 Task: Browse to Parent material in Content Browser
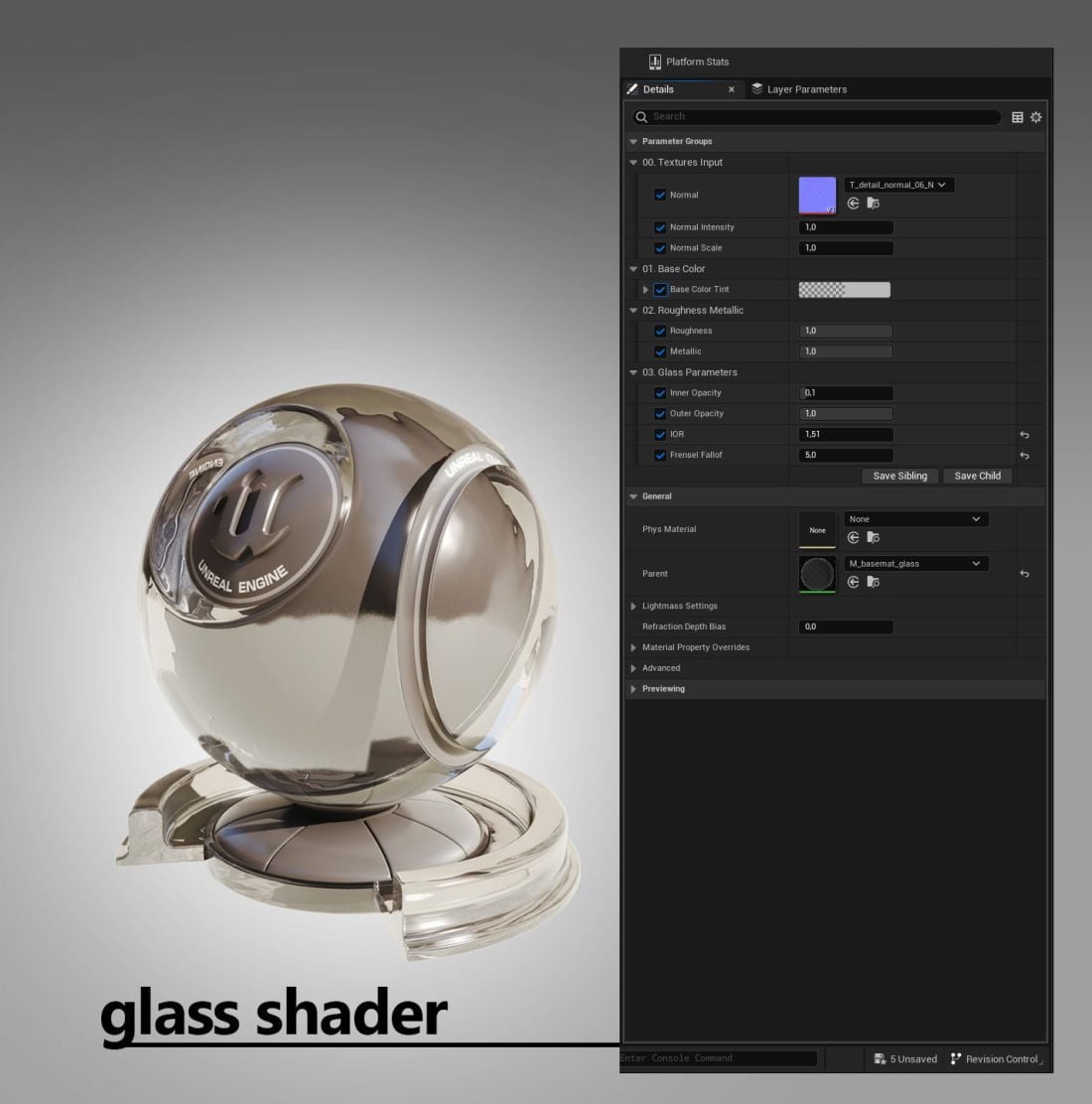(873, 582)
